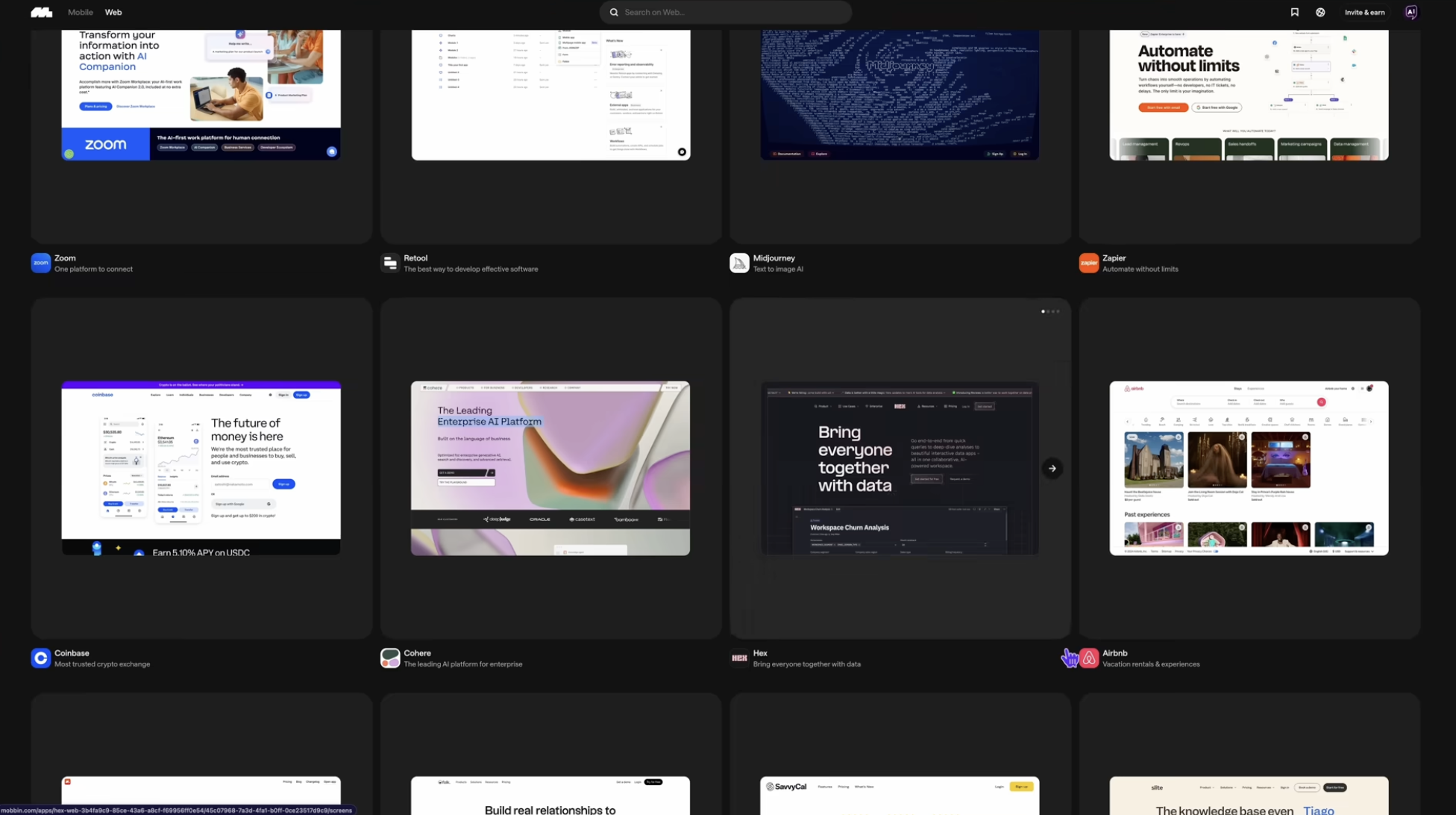
Task: Open the Zoom website screenshot
Action: pos(201,95)
